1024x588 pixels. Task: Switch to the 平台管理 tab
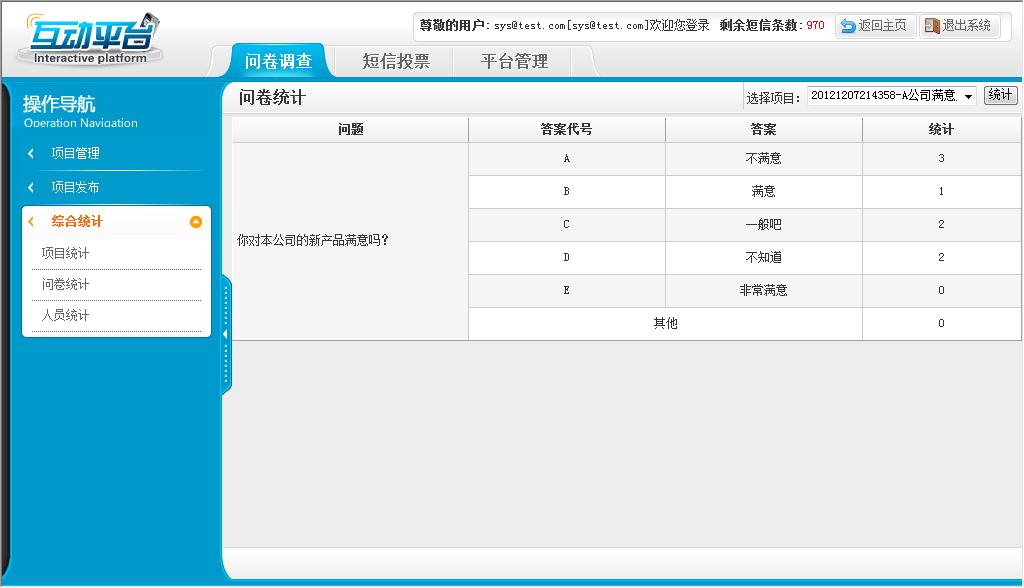click(x=514, y=61)
